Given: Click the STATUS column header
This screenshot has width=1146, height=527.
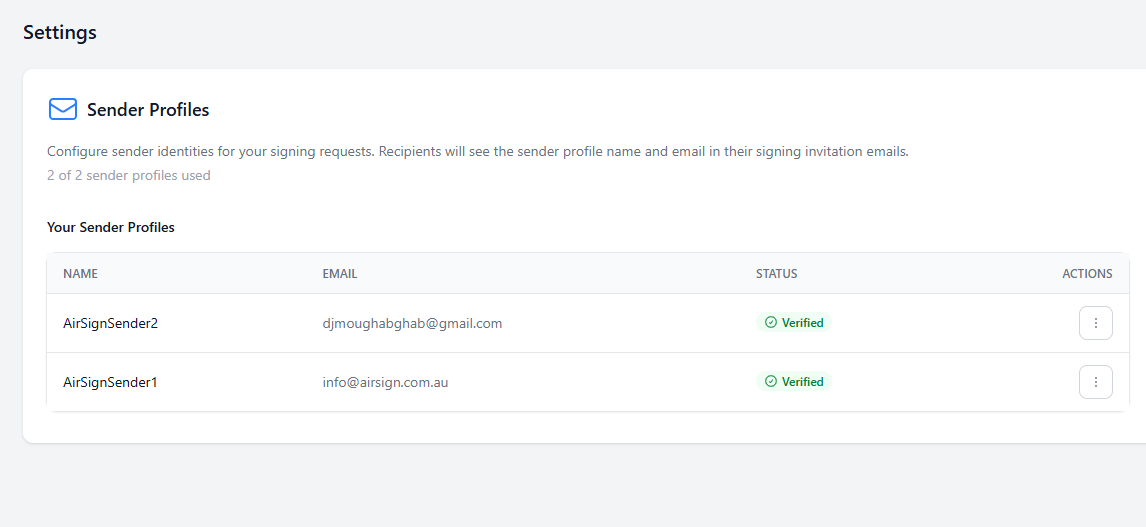Looking at the screenshot, I should click(x=776, y=274).
